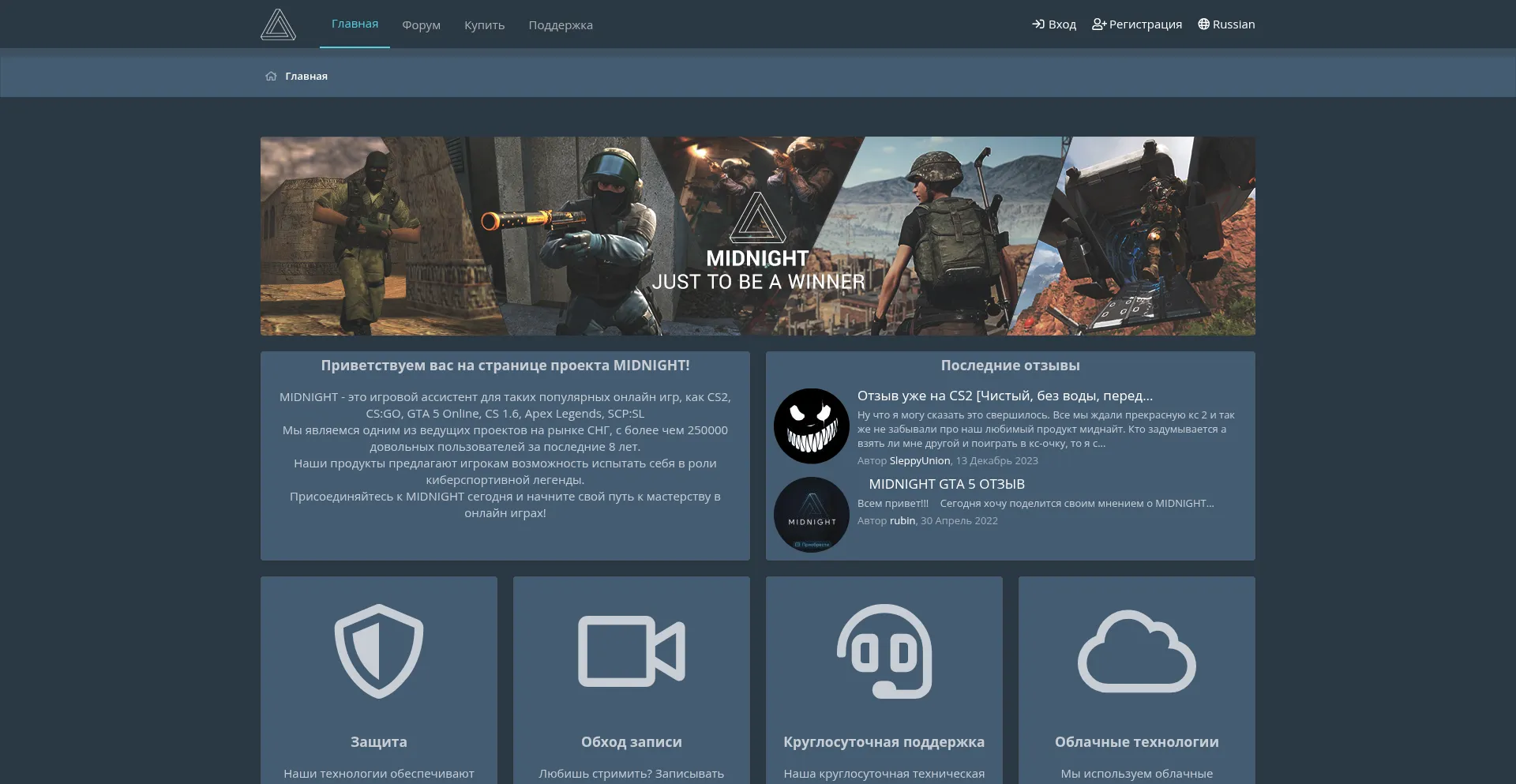1516x784 pixels.
Task: Click the Вход login link
Action: point(1054,24)
